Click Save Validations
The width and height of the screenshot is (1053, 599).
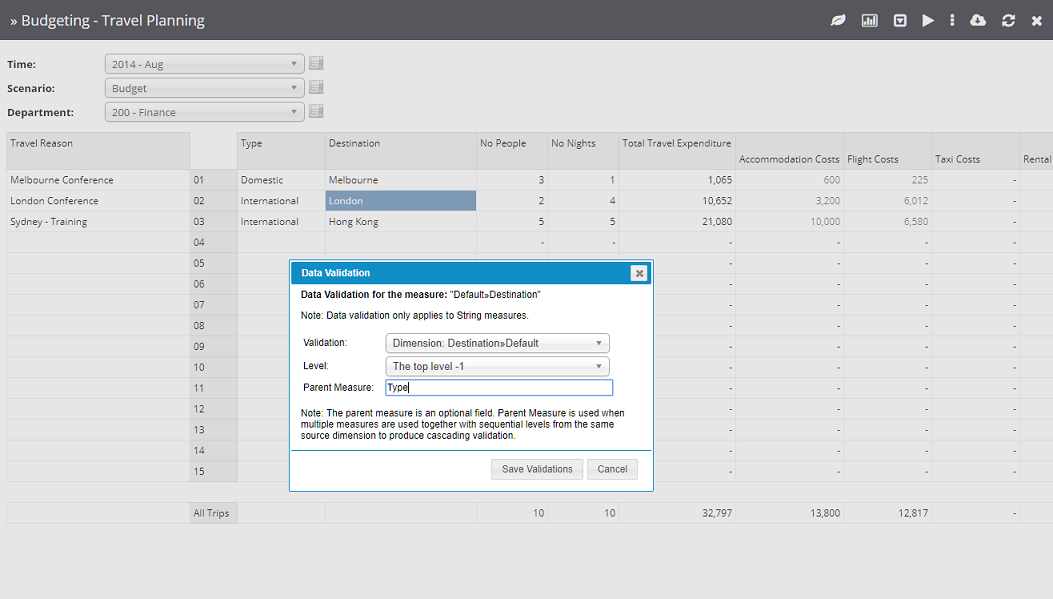point(536,469)
